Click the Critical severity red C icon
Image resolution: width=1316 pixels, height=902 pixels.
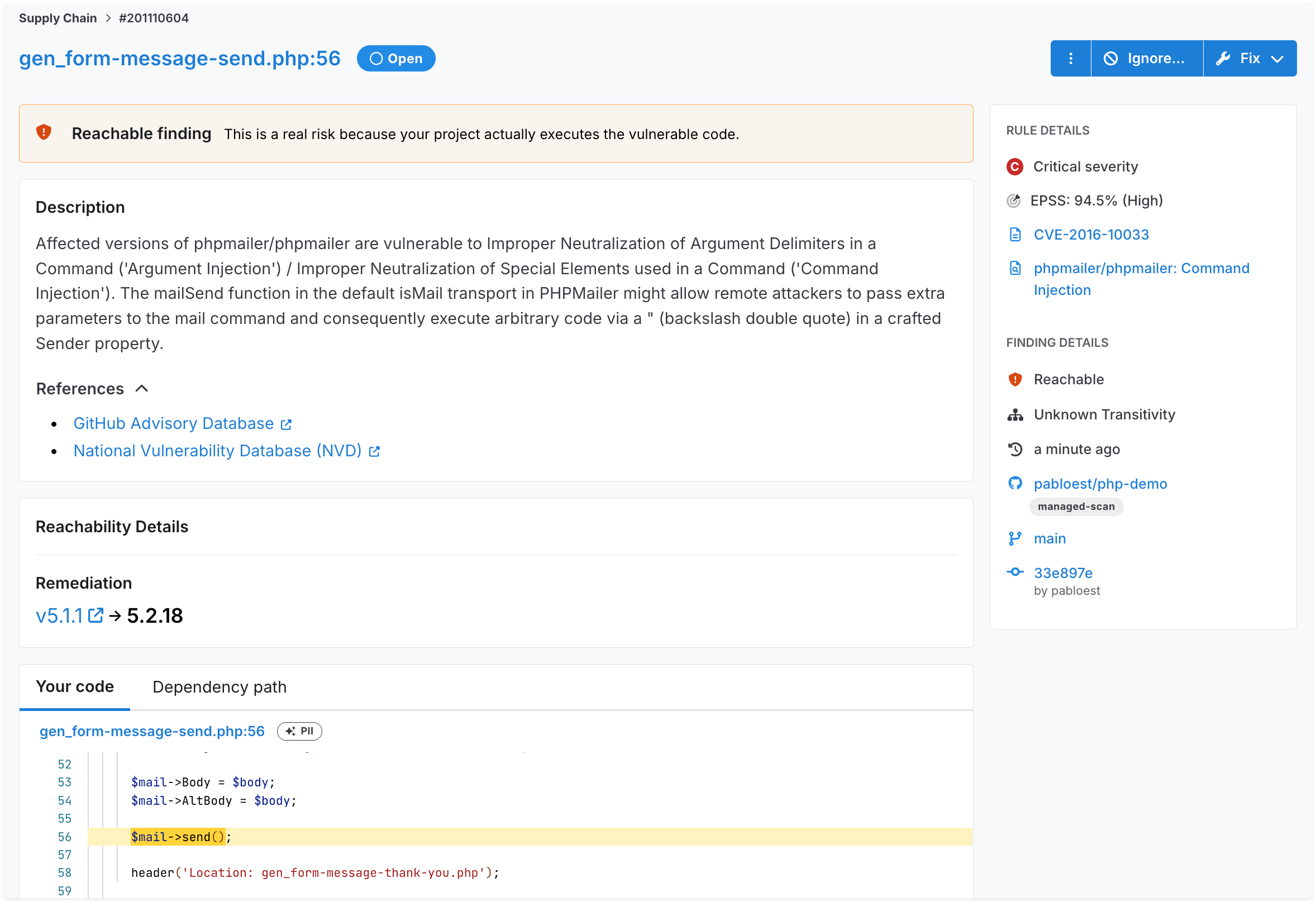(x=1014, y=166)
